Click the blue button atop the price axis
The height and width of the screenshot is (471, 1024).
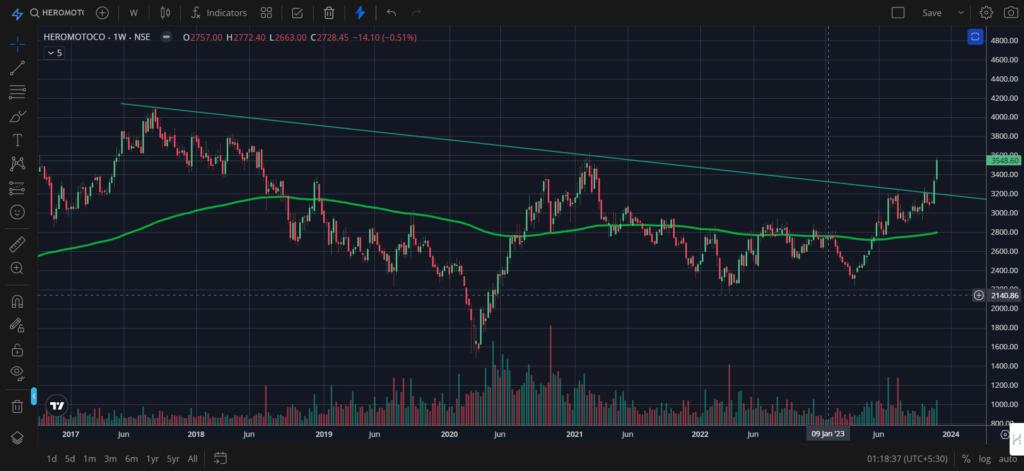[975, 37]
